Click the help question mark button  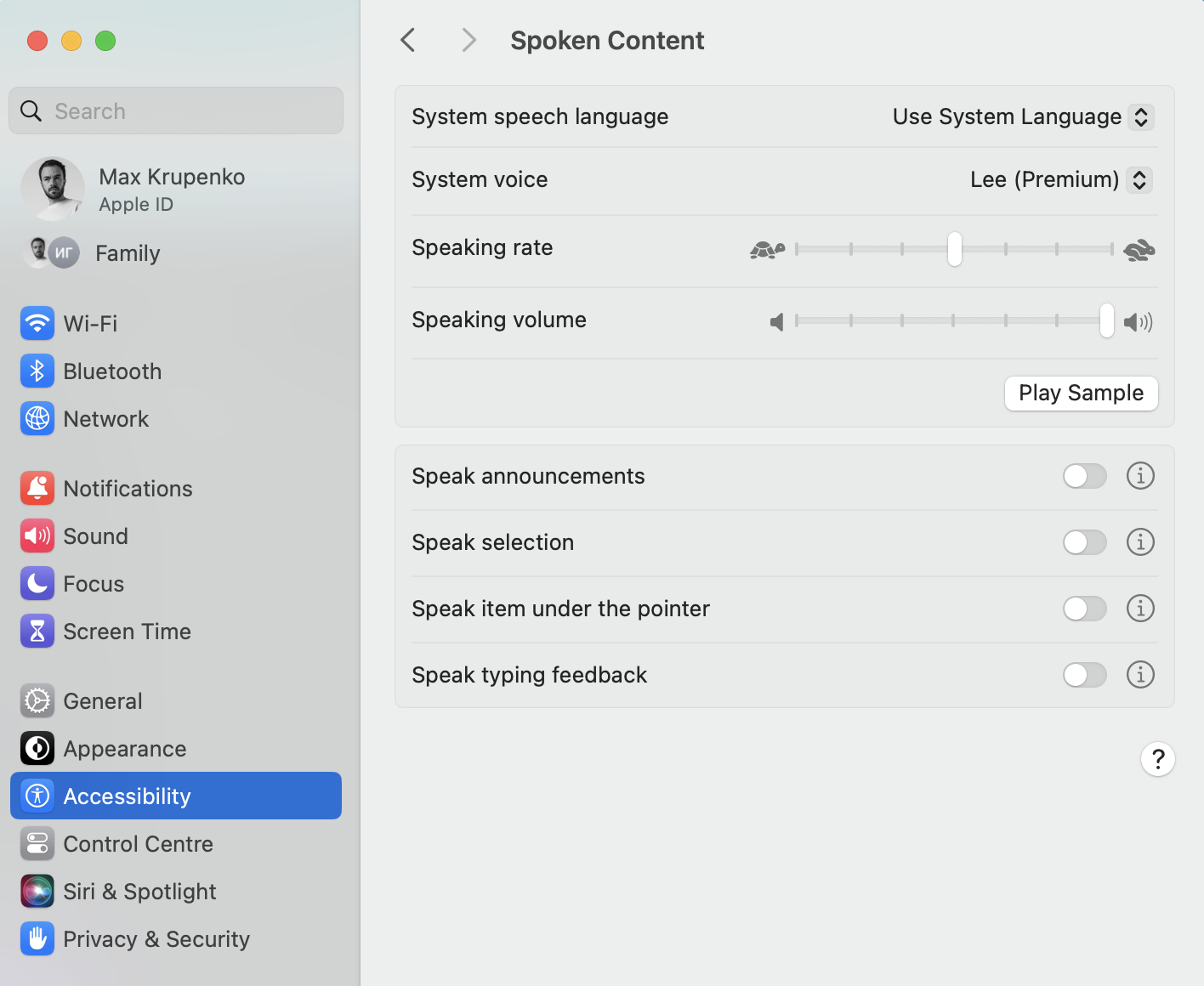point(1157,759)
